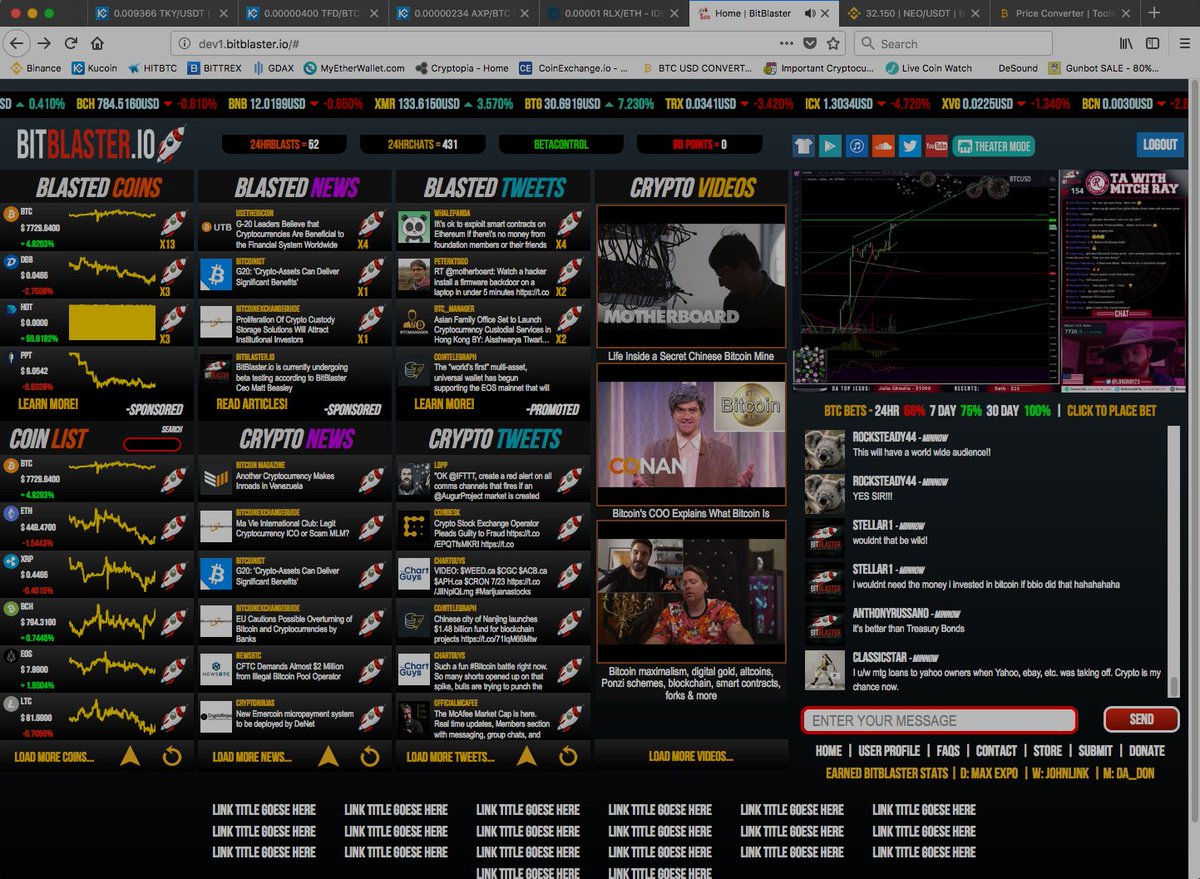The image size is (1200, 879).
Task: Refresh the coin list with circular arrow
Action: pyautogui.click(x=172, y=756)
